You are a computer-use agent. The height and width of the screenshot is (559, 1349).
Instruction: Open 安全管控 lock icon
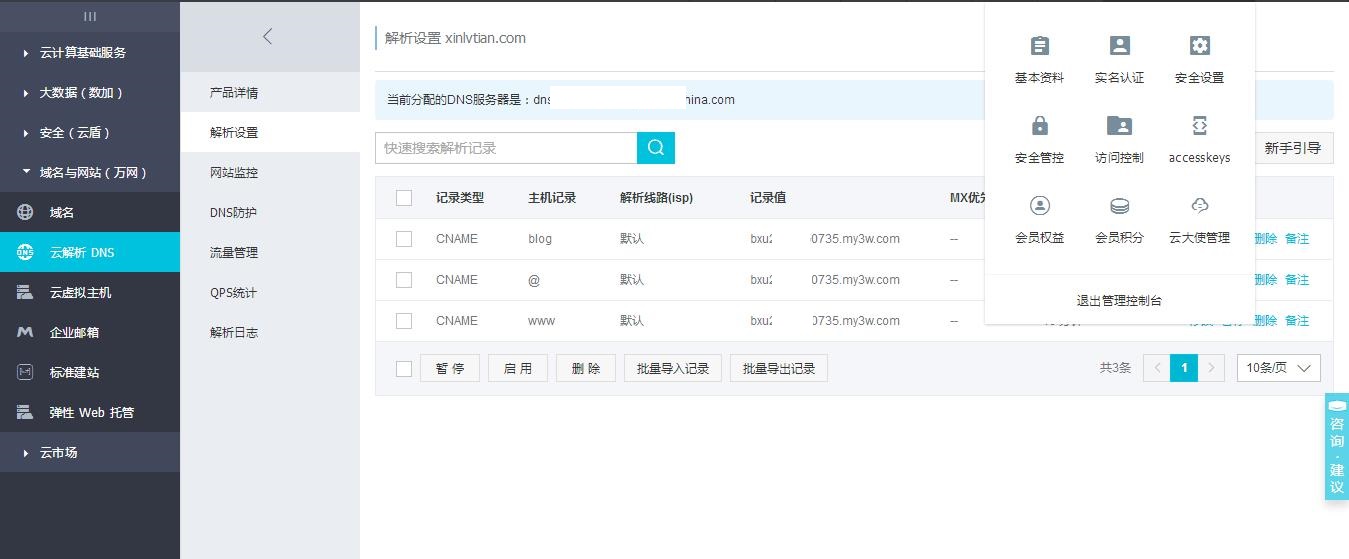[1039, 126]
